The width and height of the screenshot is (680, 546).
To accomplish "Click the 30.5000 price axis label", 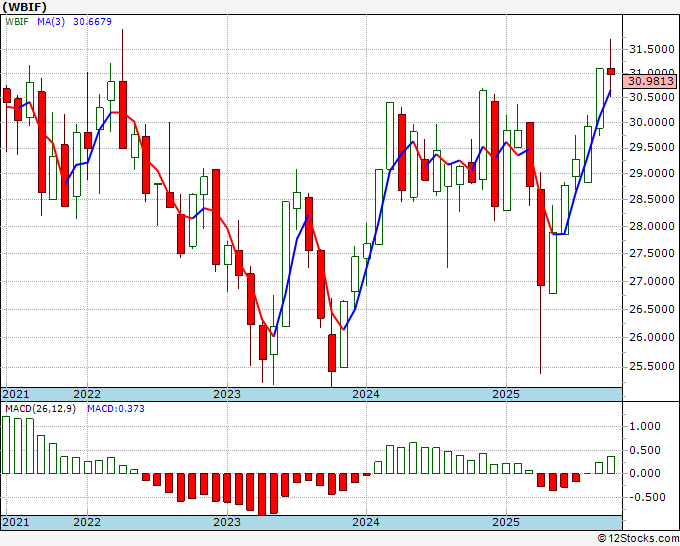I will [652, 97].
